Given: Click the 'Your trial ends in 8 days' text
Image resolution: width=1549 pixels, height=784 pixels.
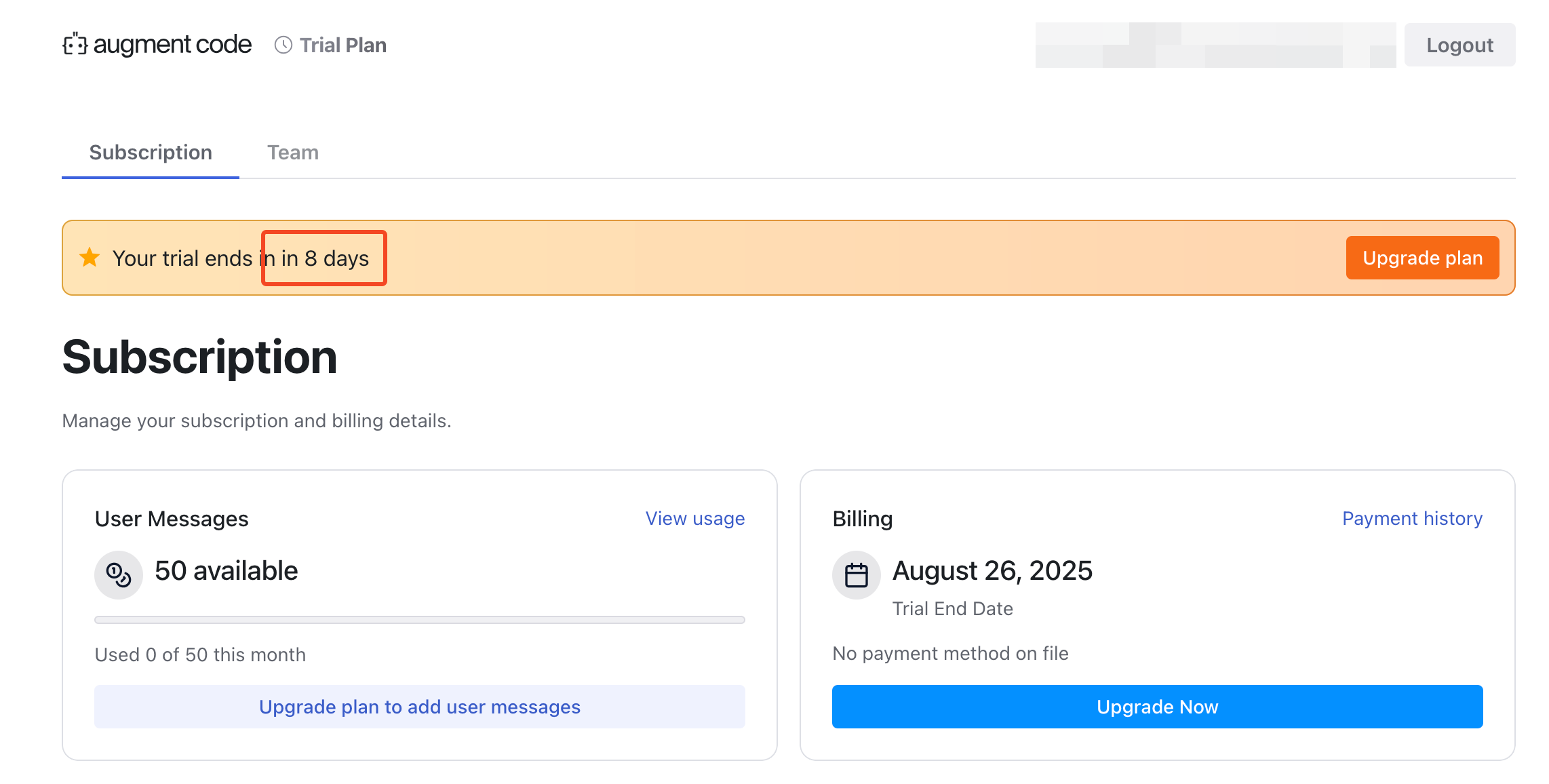Looking at the screenshot, I should [241, 258].
